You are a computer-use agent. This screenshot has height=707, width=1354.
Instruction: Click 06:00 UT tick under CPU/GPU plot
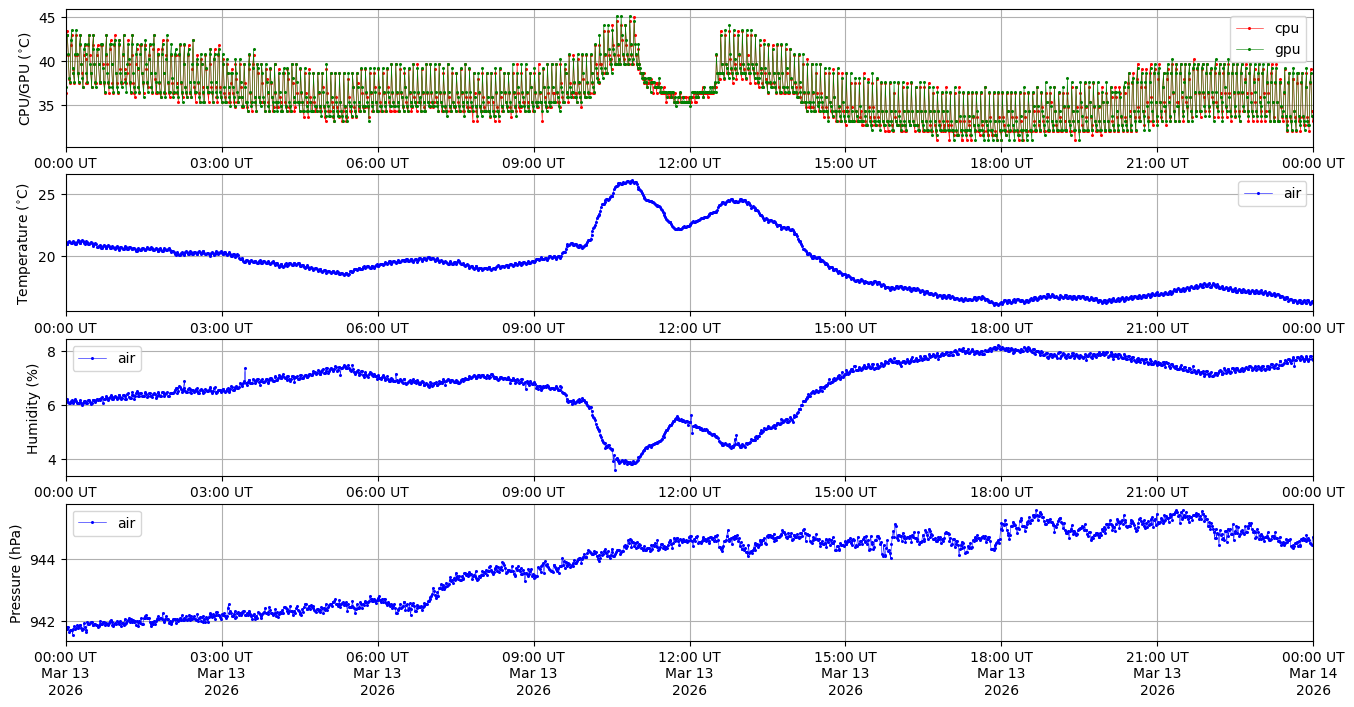[x=377, y=162]
